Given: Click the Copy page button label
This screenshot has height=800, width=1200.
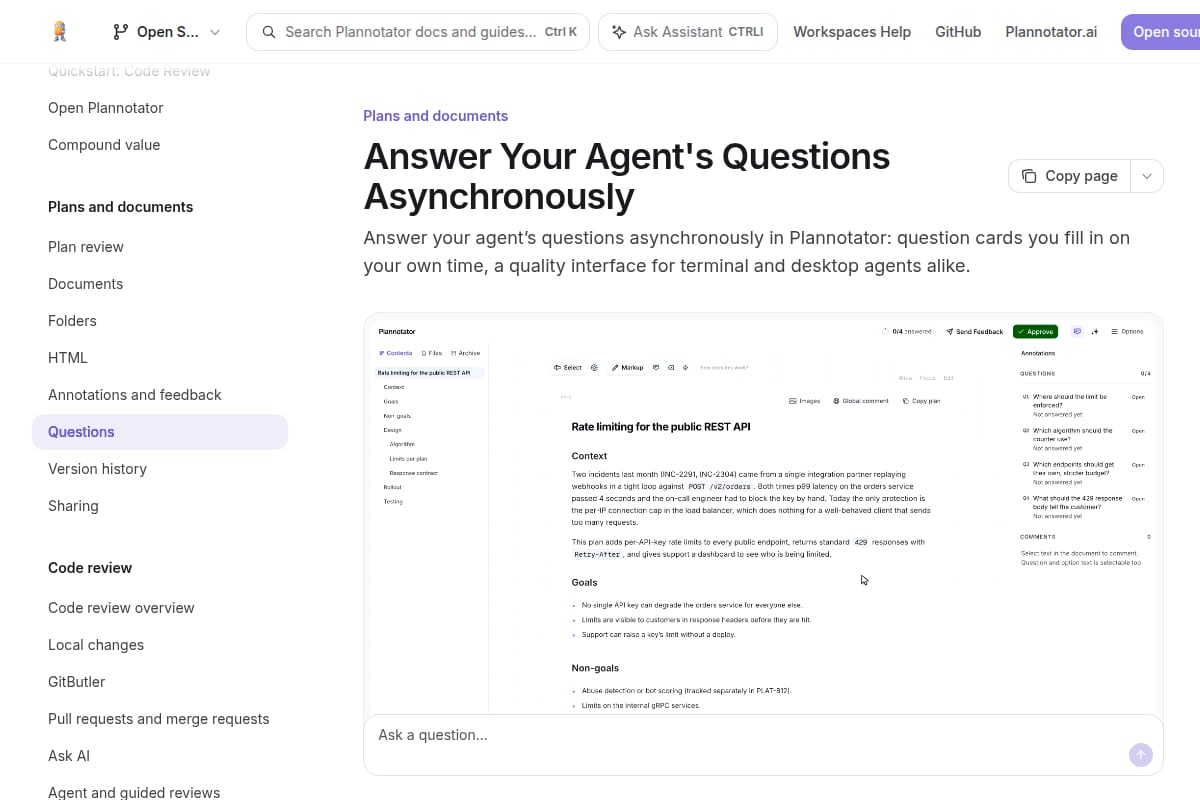Looking at the screenshot, I should click(1081, 176).
